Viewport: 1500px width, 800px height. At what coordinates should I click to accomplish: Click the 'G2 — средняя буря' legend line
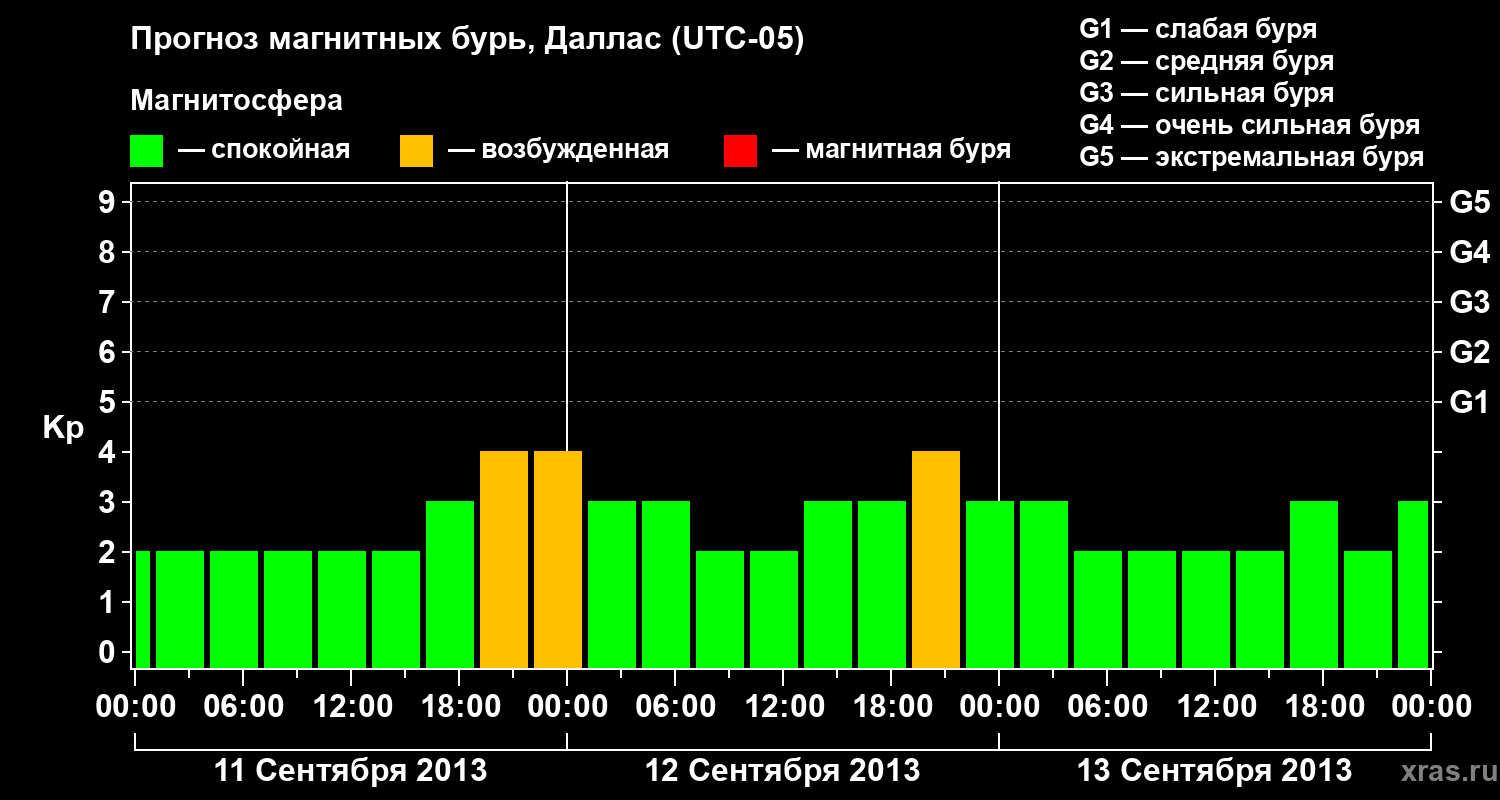[x=1207, y=61]
